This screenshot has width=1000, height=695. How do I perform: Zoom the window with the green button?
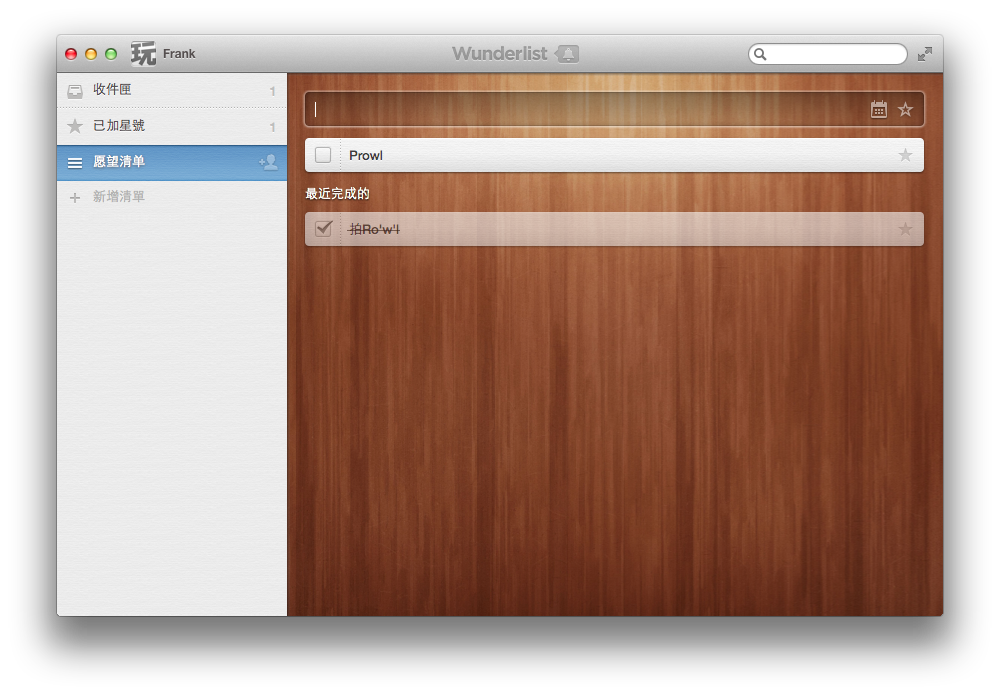pyautogui.click(x=111, y=54)
